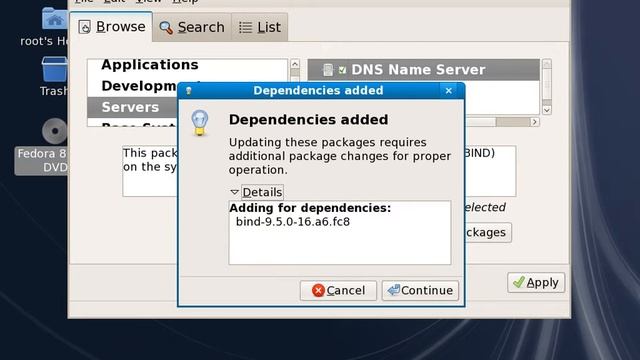Click the Continue button in the dialog
Viewport: 640px width, 360px height.
tap(420, 290)
